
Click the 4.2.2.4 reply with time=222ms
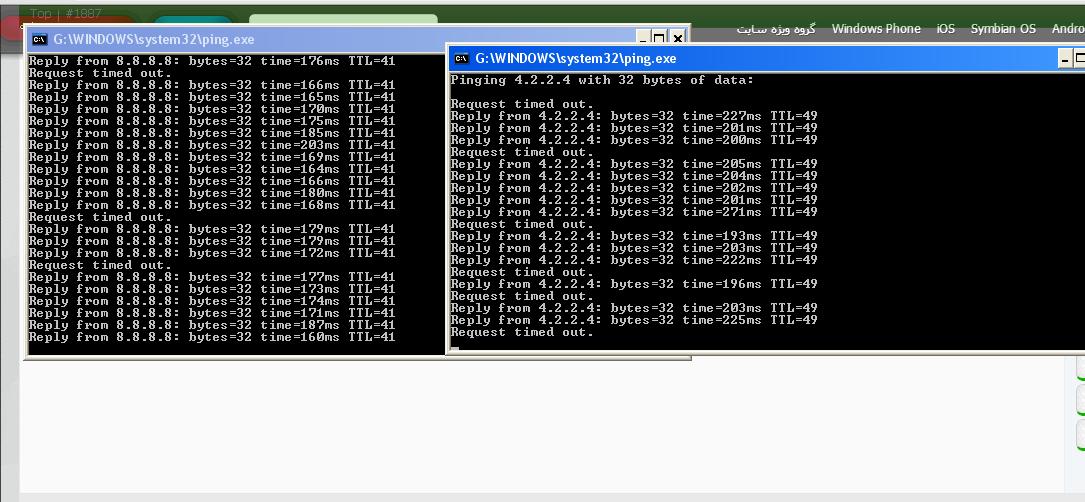634,260
